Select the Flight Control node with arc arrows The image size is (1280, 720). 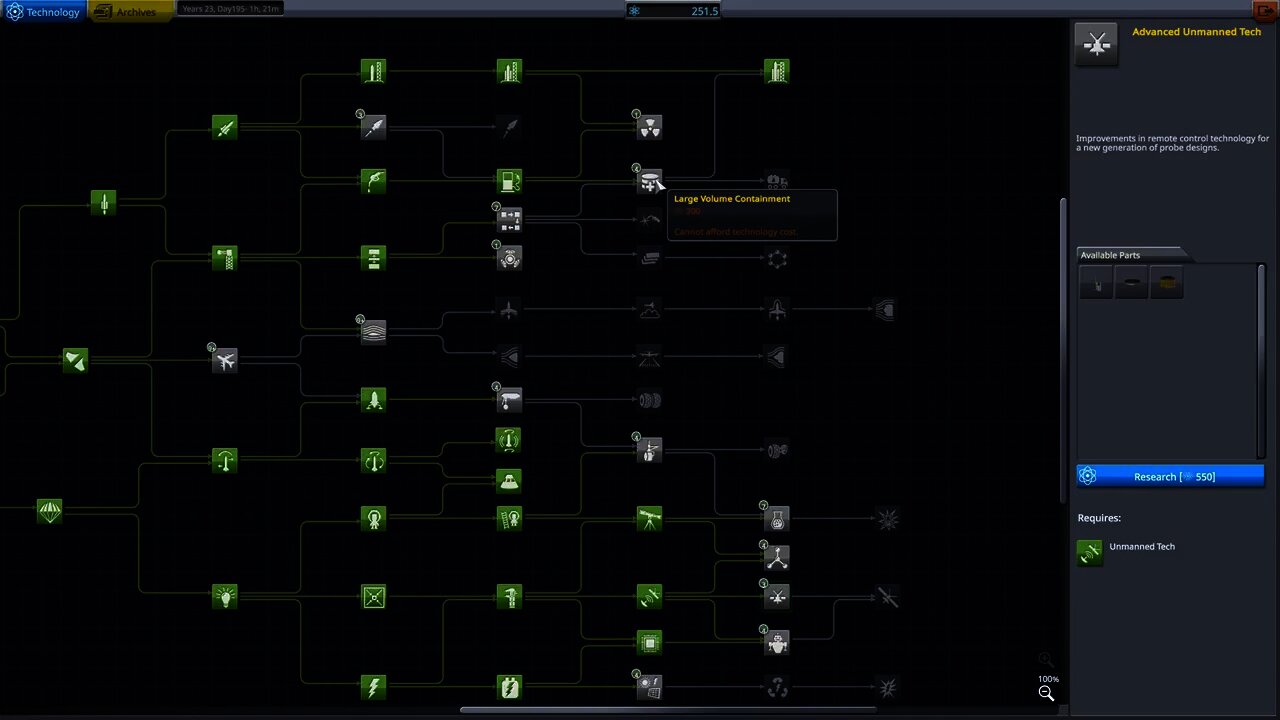pos(225,460)
